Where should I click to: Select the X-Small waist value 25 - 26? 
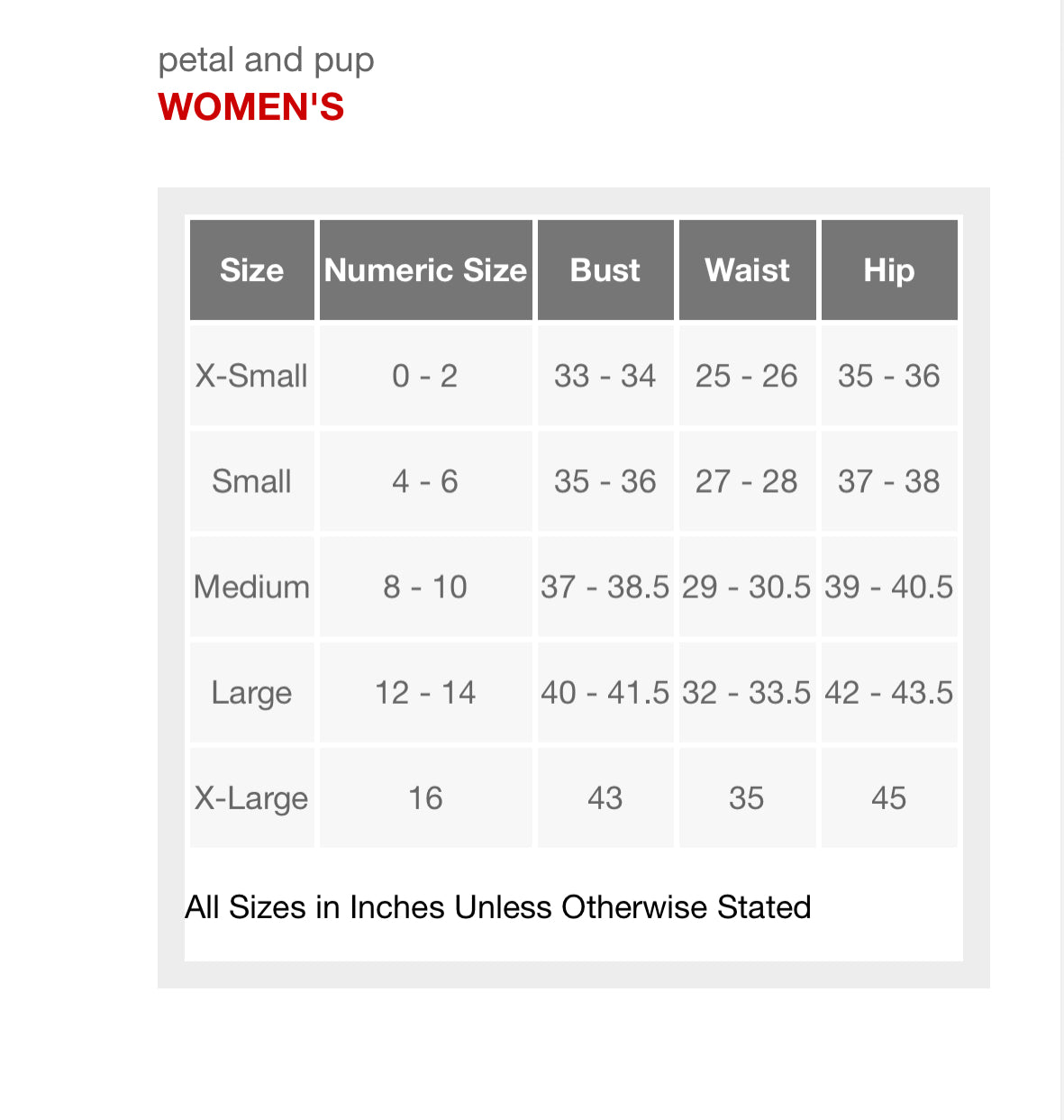tap(747, 376)
